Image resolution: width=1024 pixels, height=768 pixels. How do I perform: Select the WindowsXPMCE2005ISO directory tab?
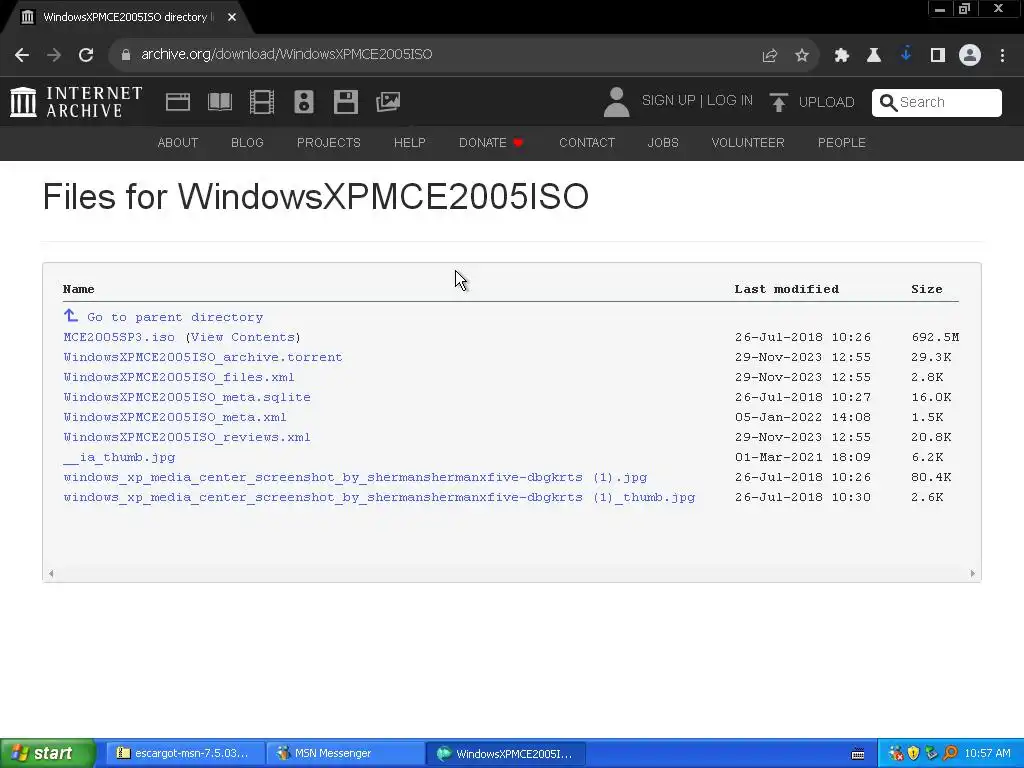point(125,18)
